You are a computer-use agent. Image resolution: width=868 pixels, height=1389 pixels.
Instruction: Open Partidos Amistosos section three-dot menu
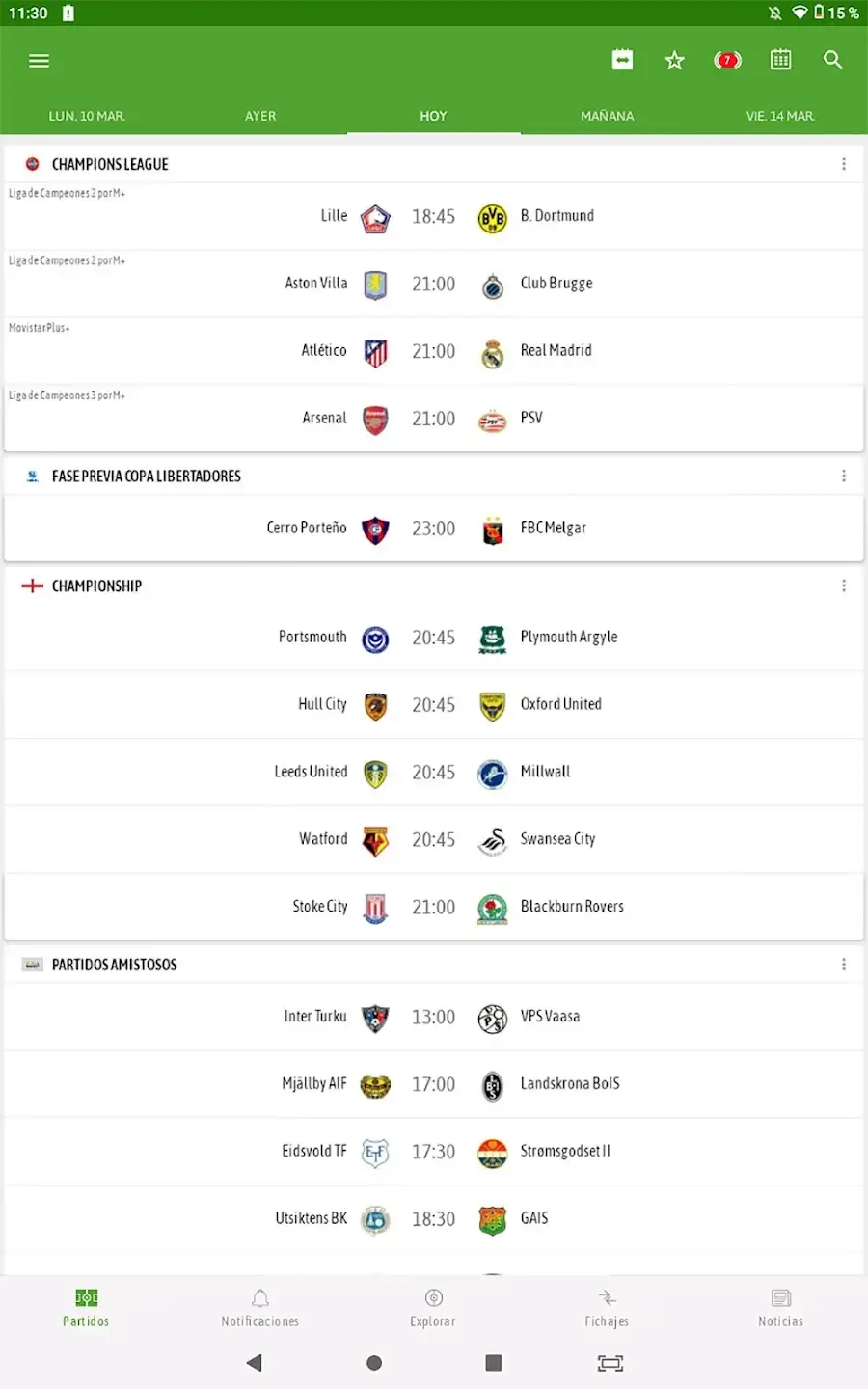pyautogui.click(x=844, y=965)
